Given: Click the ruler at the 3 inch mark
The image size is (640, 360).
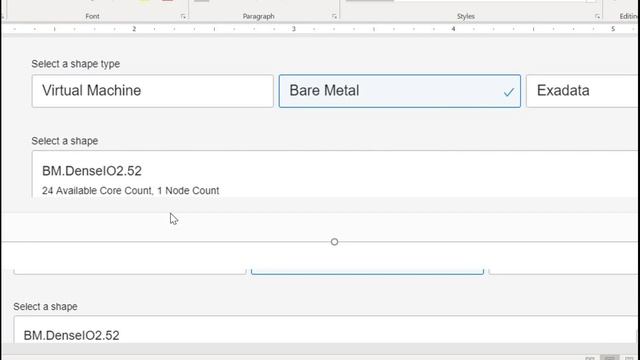Looking at the screenshot, I should pyautogui.click(x=293, y=29).
